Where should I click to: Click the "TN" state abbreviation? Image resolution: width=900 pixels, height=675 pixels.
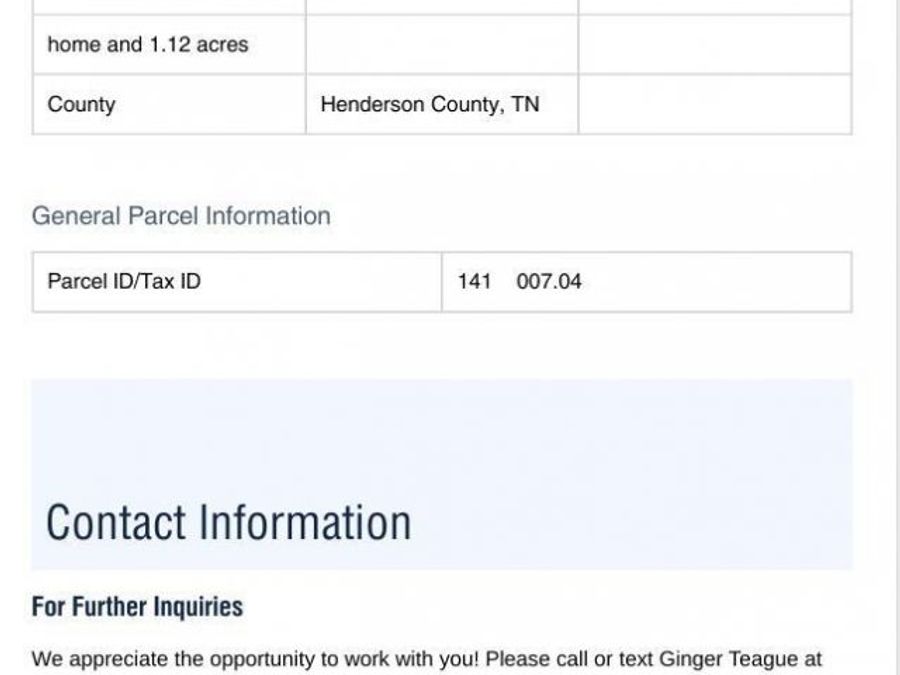(525, 104)
